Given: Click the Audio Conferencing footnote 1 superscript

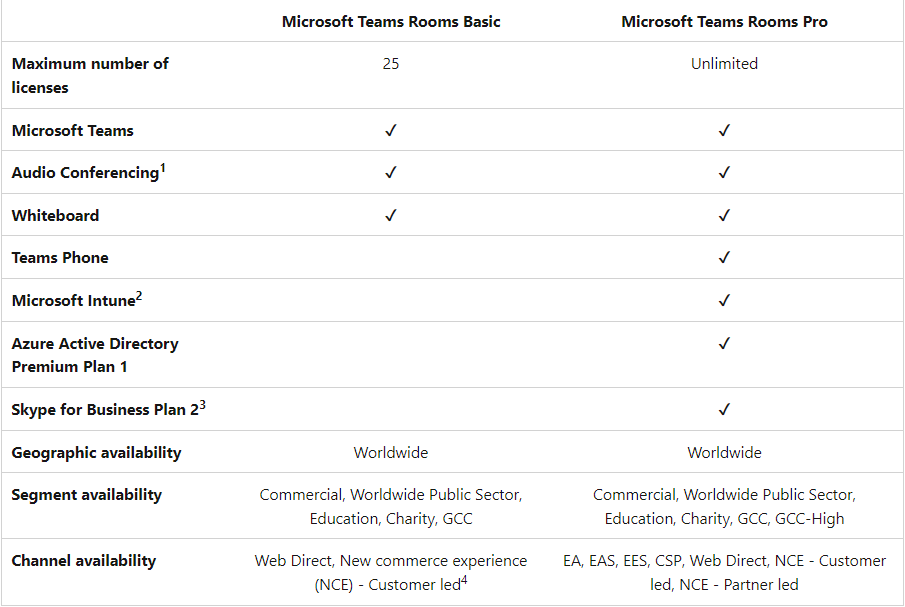Looking at the screenshot, I should pyautogui.click(x=163, y=168).
